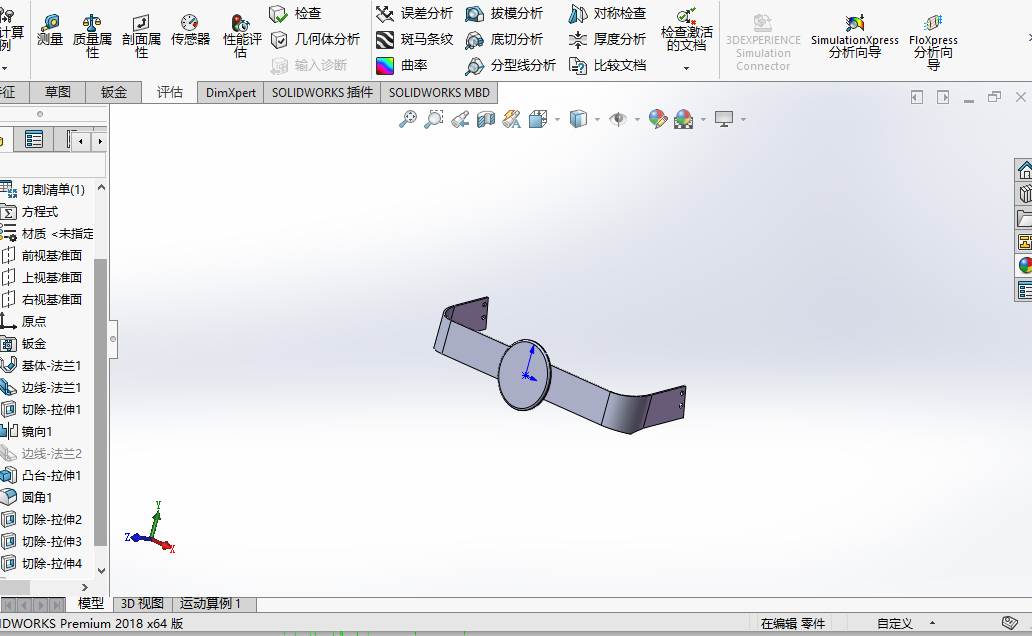
Task: Open the SOLIDWORKS MBD tab
Action: point(439,92)
